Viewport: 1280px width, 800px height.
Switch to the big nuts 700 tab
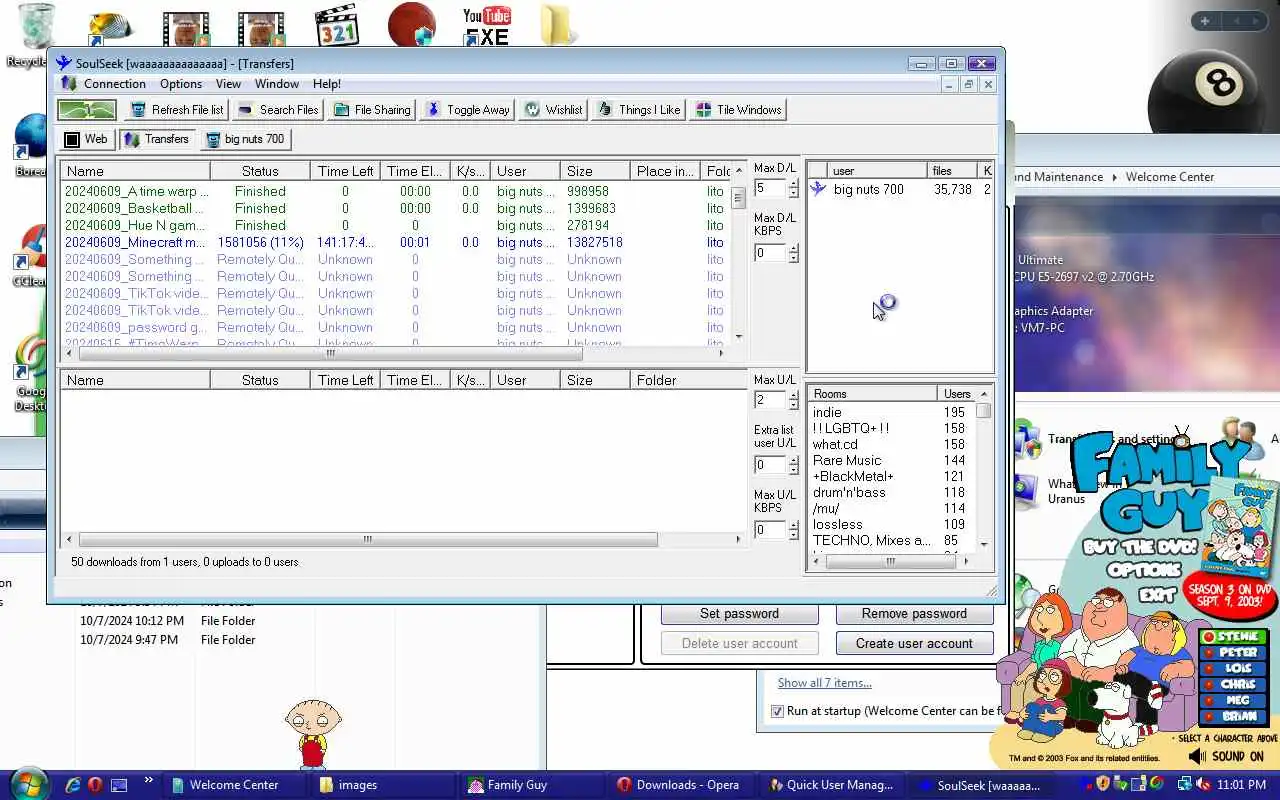[245, 139]
